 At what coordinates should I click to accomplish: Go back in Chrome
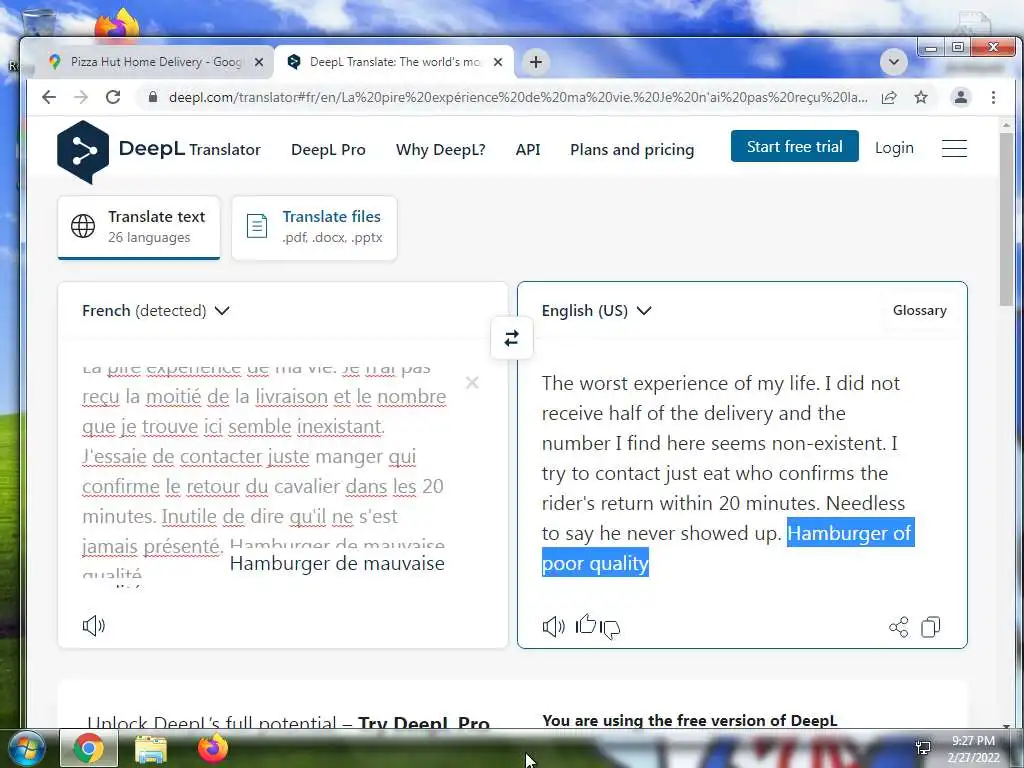[48, 97]
